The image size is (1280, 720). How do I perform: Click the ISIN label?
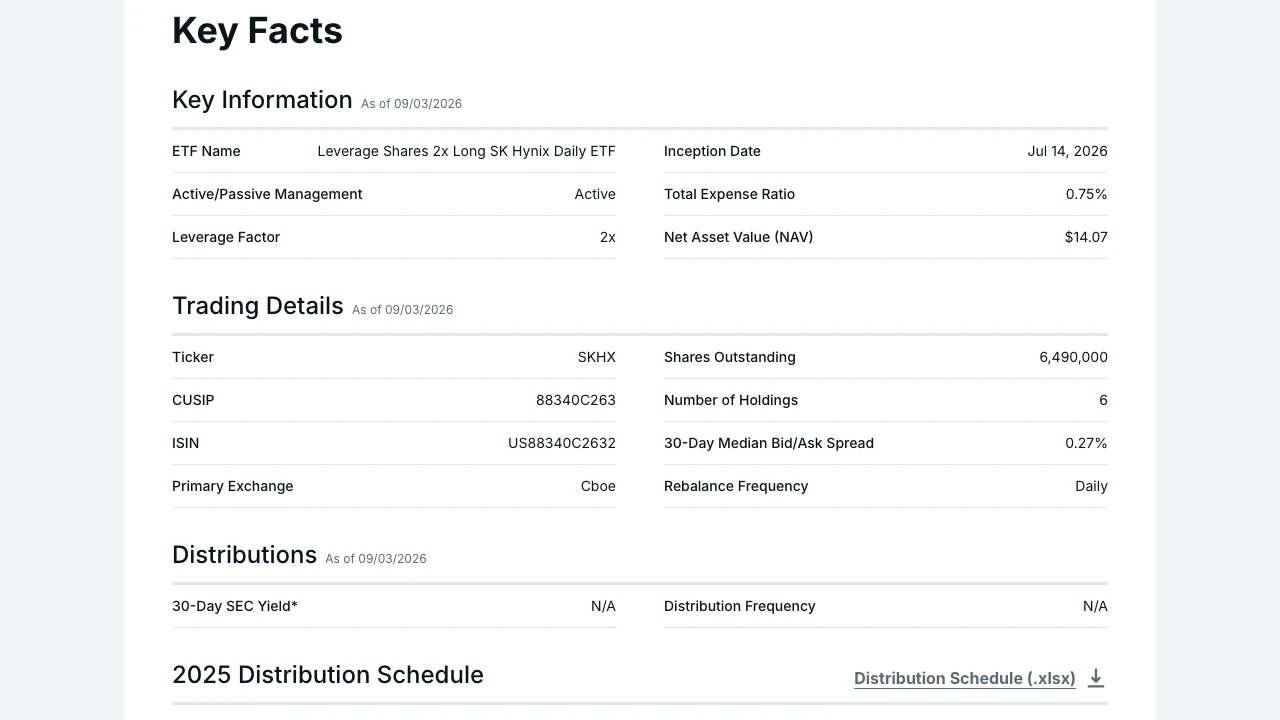185,443
